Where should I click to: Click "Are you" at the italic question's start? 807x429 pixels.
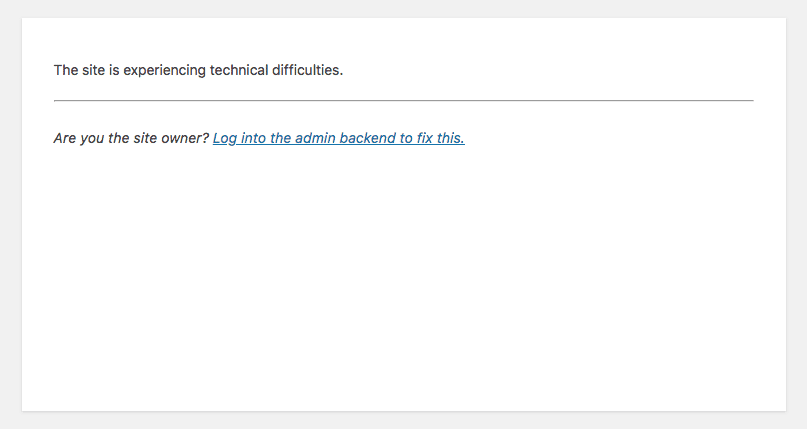tap(79, 138)
